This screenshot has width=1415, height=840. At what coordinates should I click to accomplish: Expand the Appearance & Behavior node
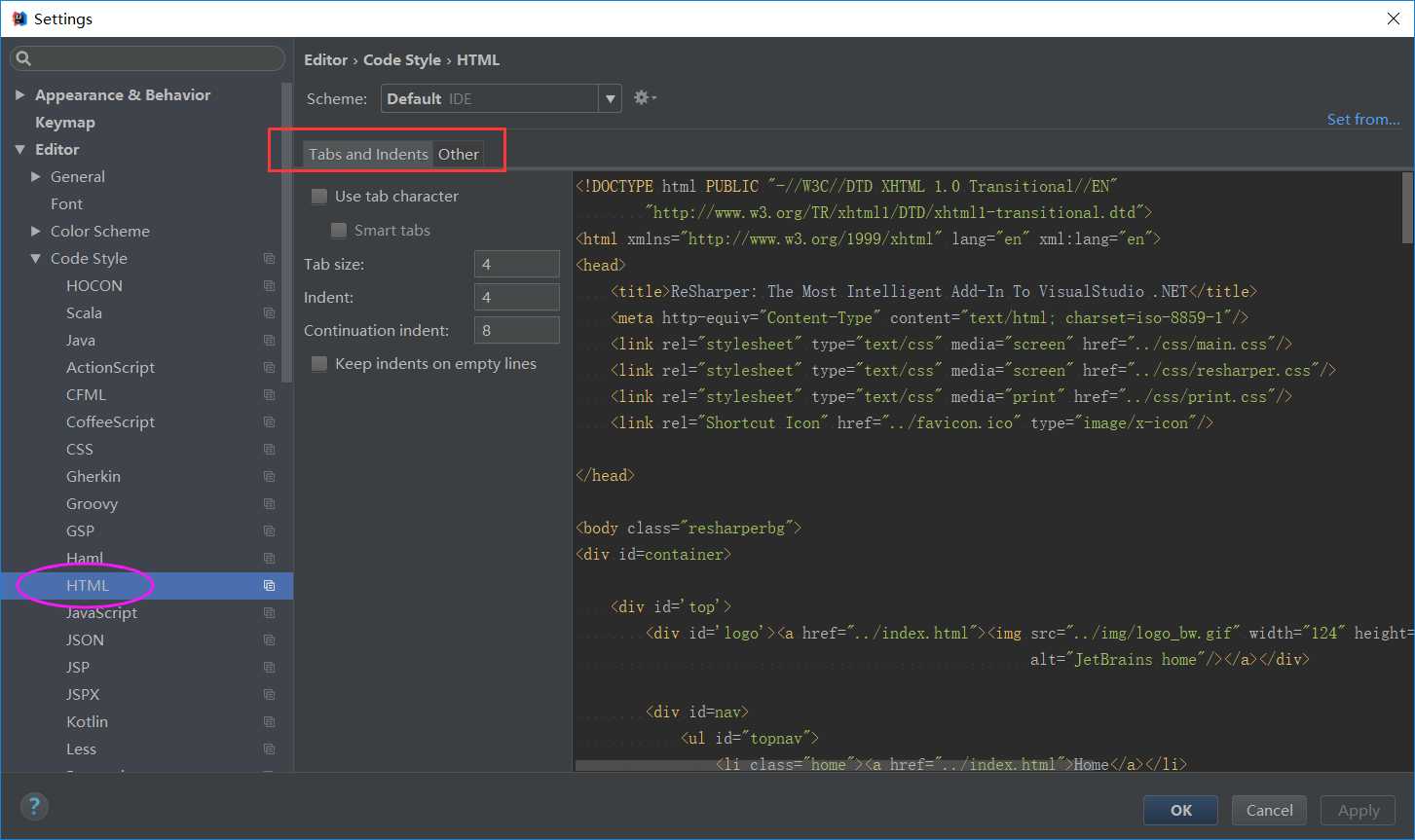click(19, 94)
